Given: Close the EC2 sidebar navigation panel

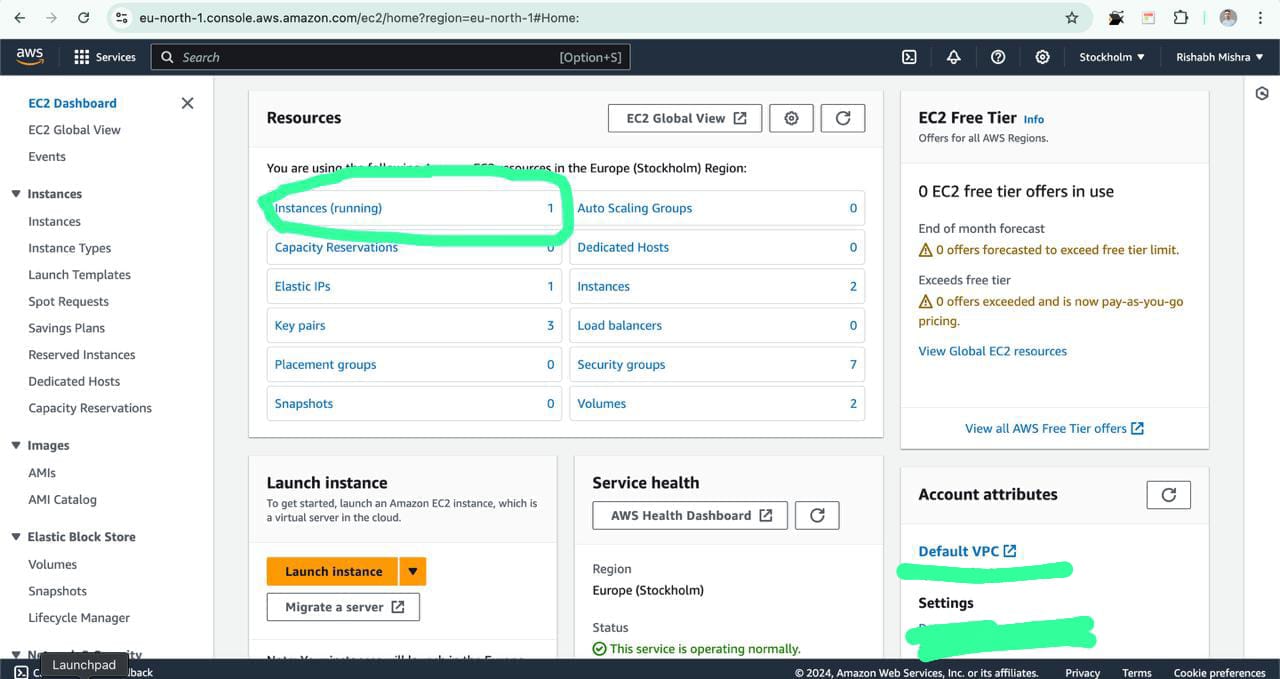Looking at the screenshot, I should coord(187,103).
